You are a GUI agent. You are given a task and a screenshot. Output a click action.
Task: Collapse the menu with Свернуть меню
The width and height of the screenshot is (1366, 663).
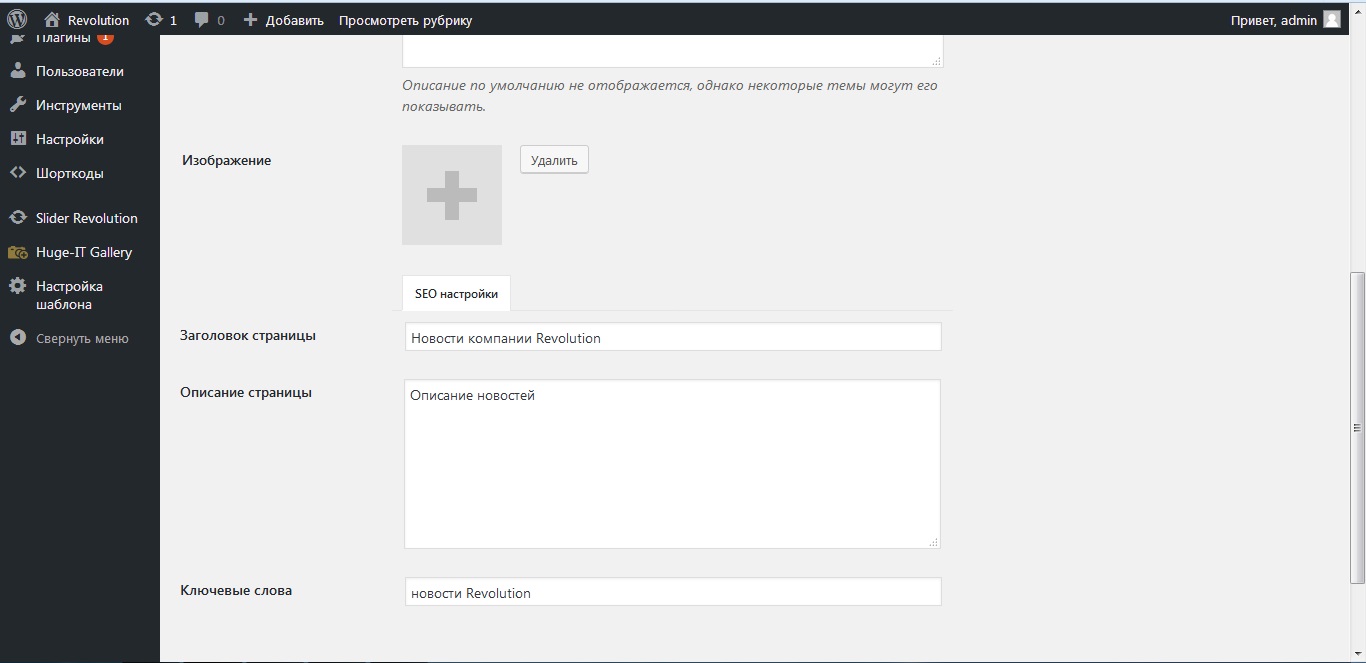pos(81,338)
